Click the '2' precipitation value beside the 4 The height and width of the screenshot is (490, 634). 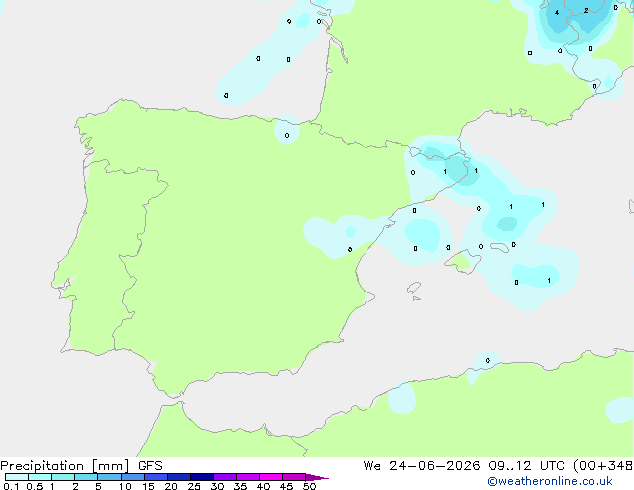pyautogui.click(x=586, y=11)
